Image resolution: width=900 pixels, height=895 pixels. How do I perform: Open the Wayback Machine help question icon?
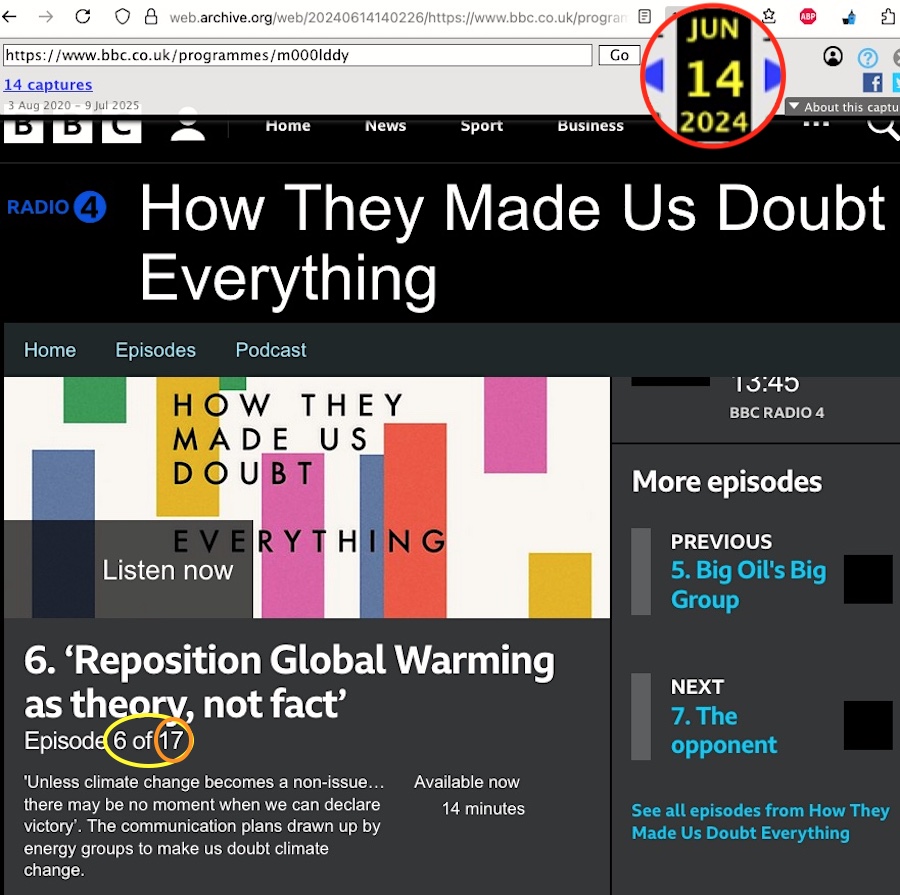(868, 57)
